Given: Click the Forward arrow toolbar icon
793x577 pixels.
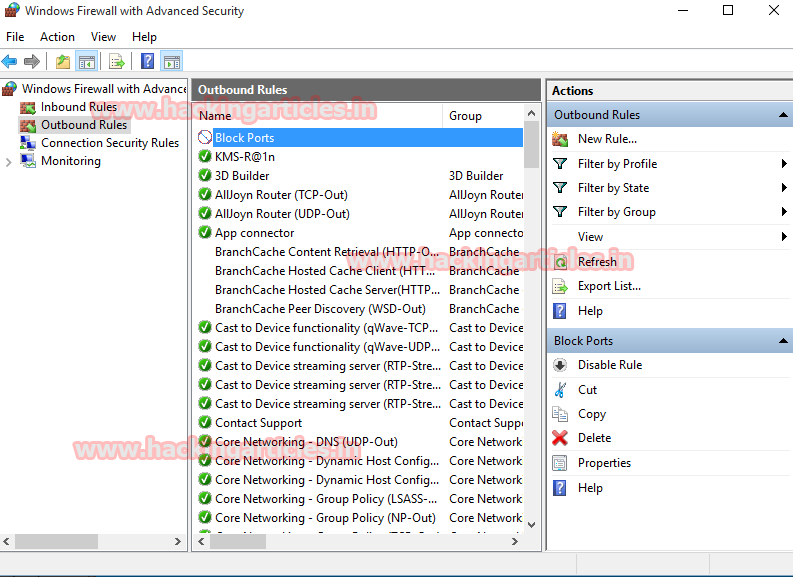Looking at the screenshot, I should (x=31, y=62).
